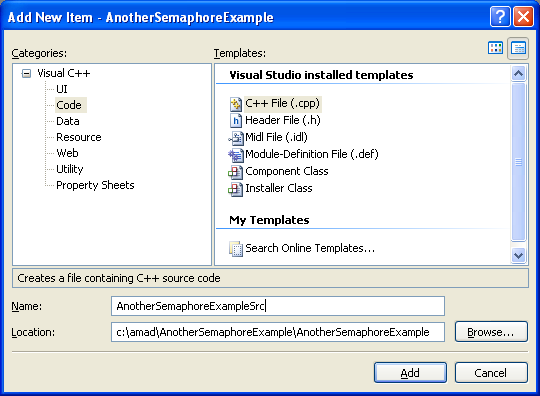Click the Add button

click(x=410, y=373)
